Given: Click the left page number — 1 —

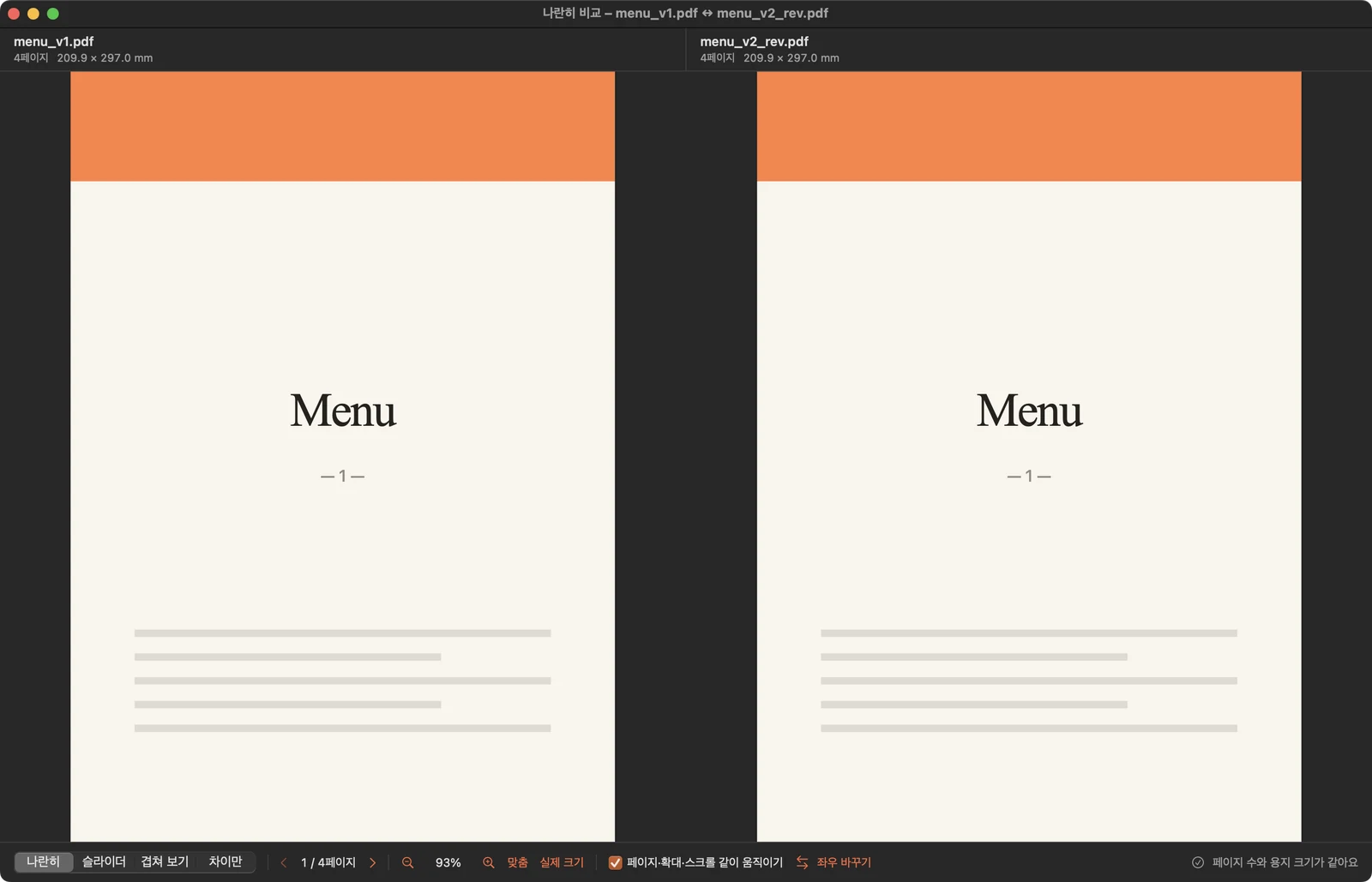Looking at the screenshot, I should pyautogui.click(x=343, y=476).
